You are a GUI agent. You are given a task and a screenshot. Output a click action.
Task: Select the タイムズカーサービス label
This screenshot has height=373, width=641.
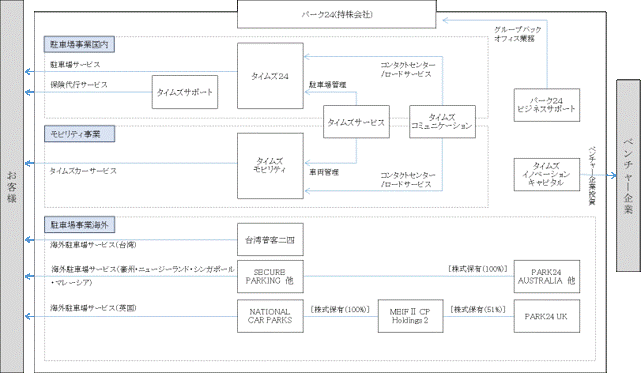(x=83, y=171)
